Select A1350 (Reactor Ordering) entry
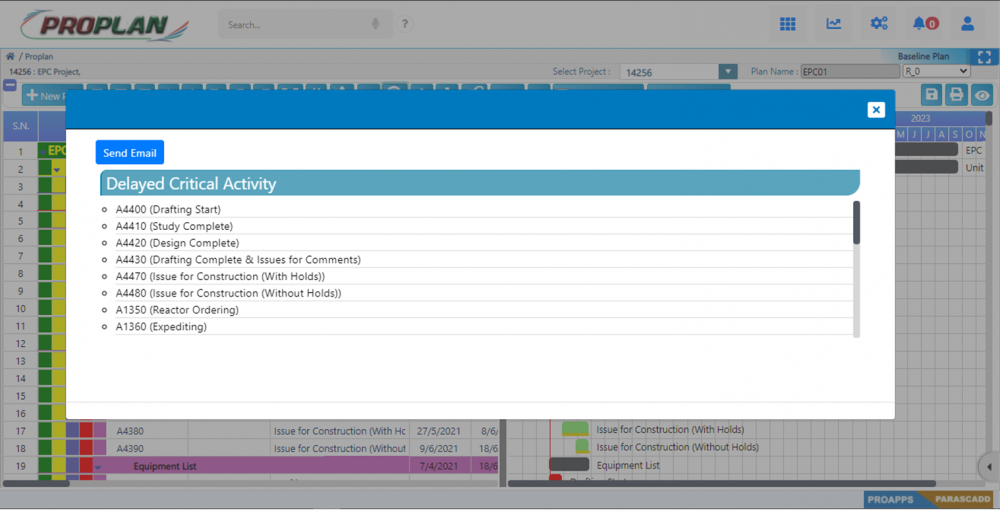The width and height of the screenshot is (1000, 512). (x=177, y=310)
